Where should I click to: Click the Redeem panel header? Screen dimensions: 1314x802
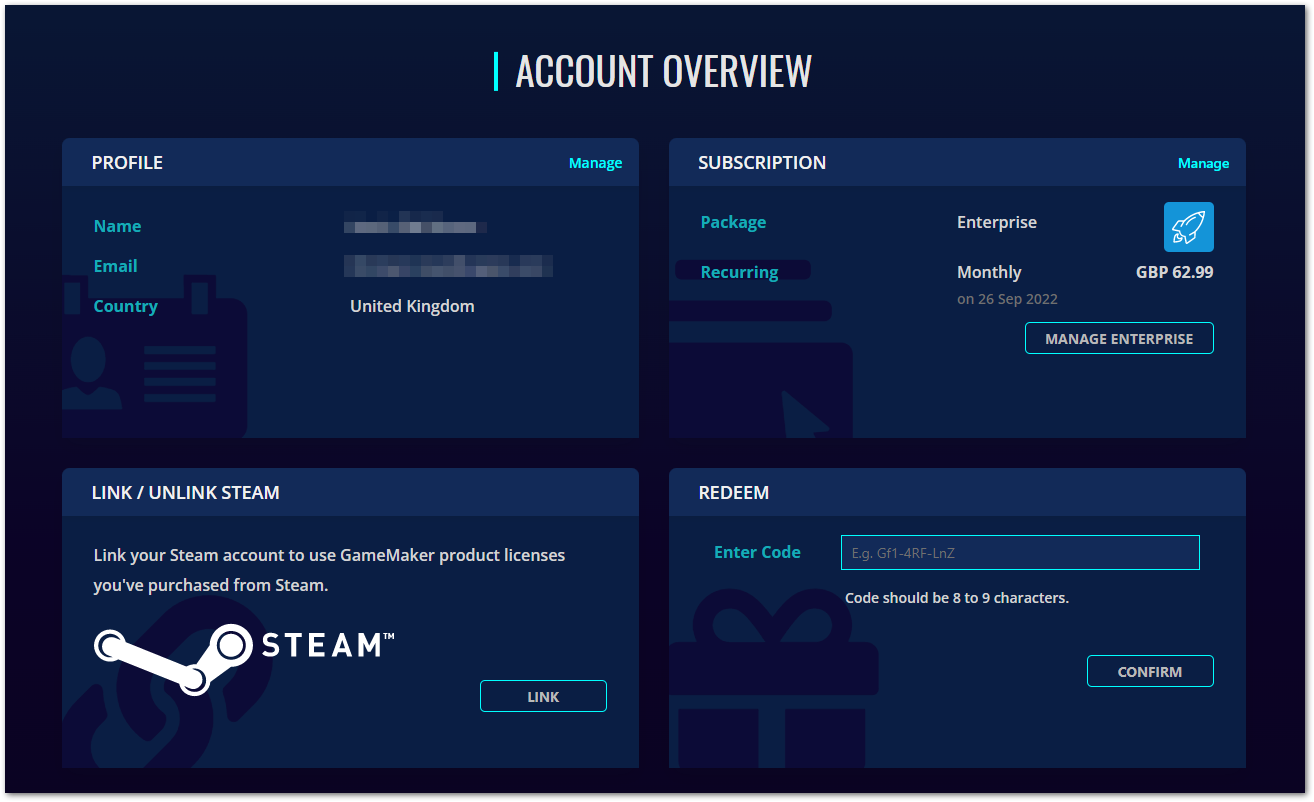[733, 493]
